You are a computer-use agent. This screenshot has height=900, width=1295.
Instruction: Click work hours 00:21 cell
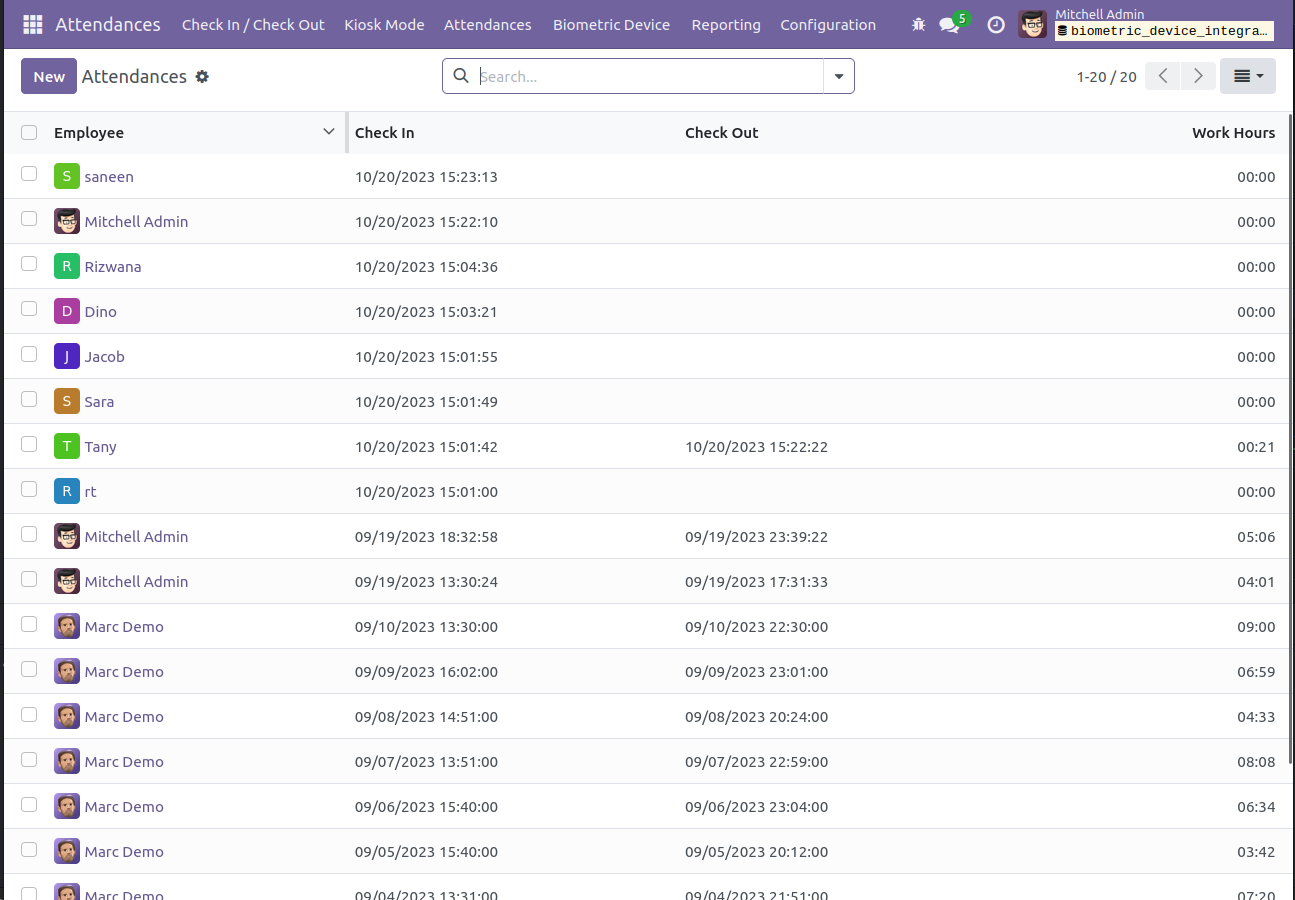coord(1256,447)
